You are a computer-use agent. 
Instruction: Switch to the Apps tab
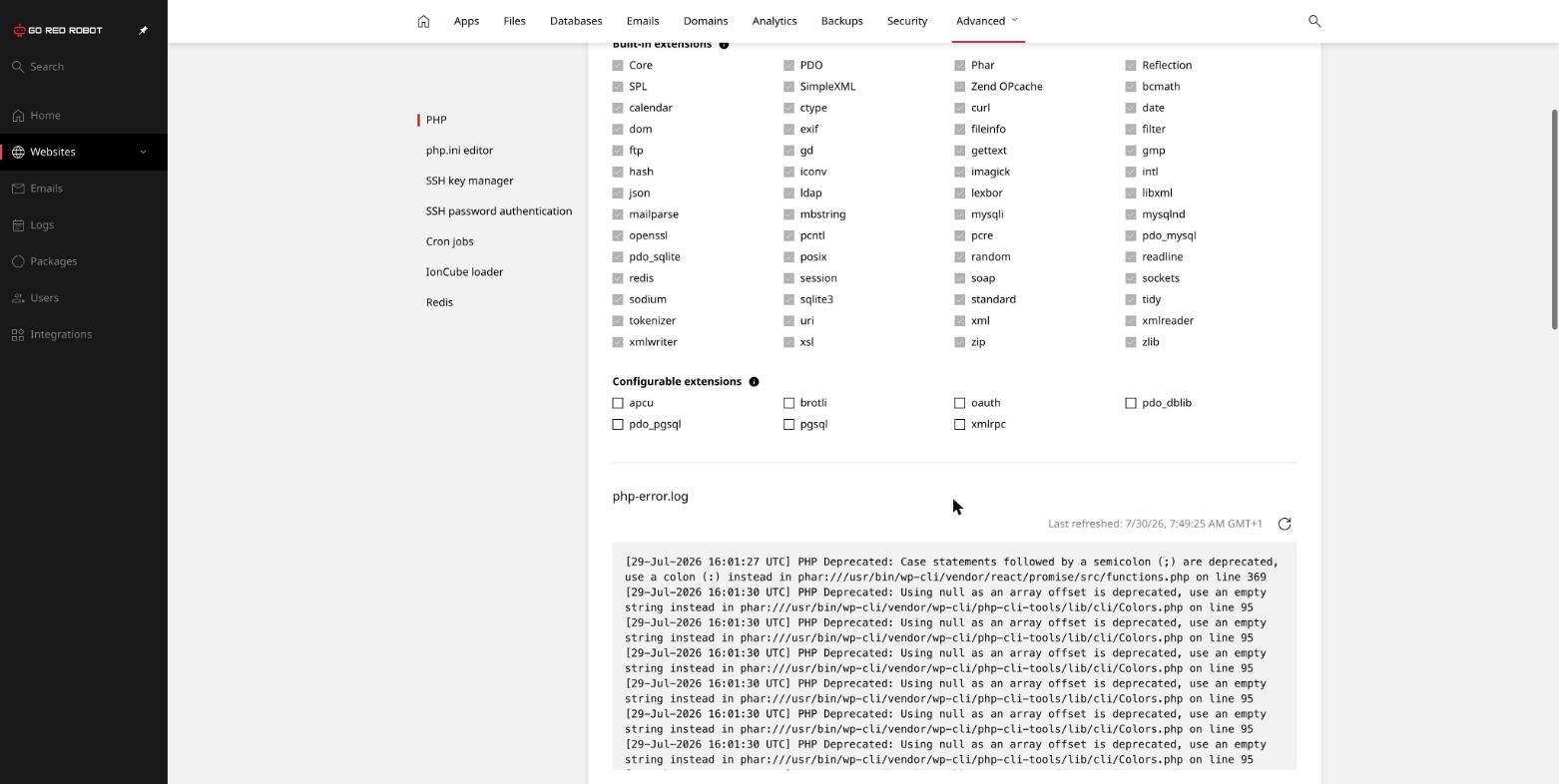coord(466,21)
